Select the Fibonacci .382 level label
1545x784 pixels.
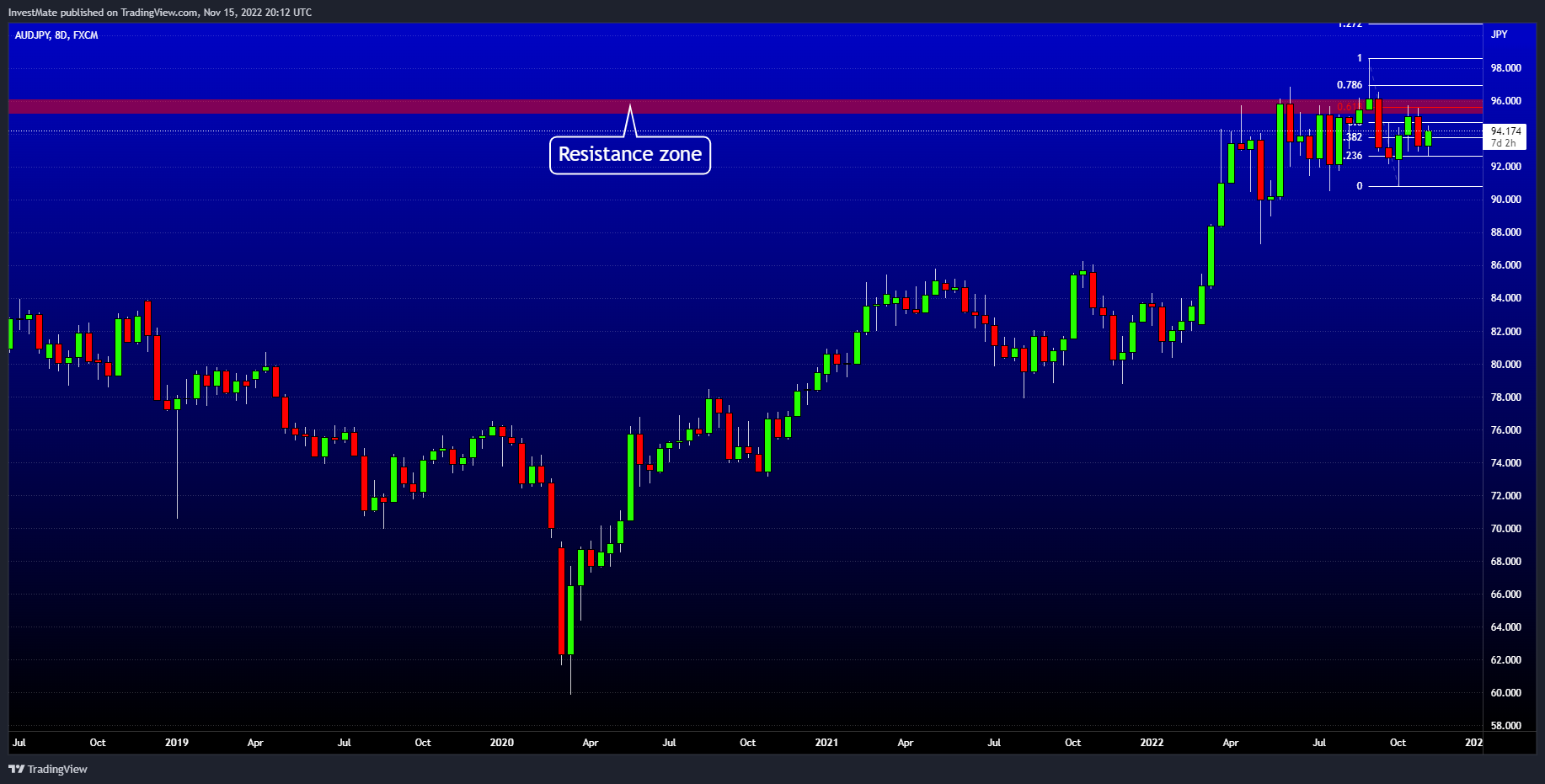tap(1354, 137)
